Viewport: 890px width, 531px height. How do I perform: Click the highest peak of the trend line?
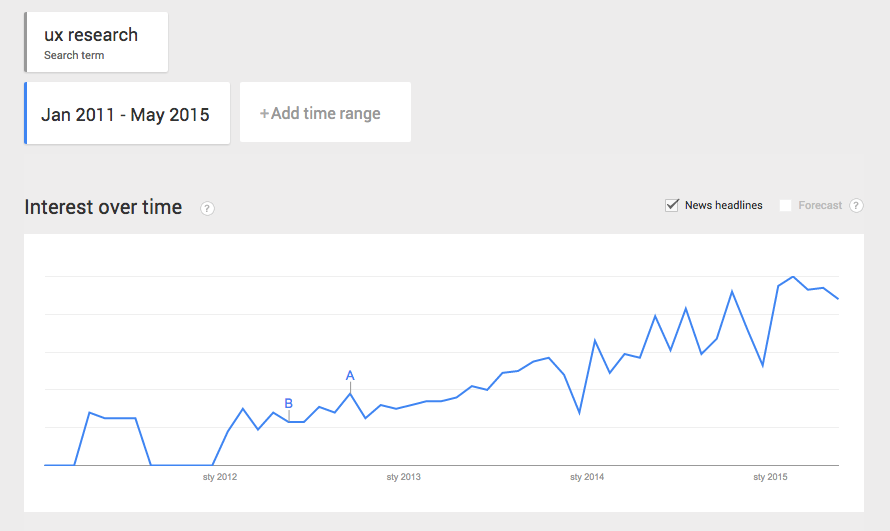793,277
